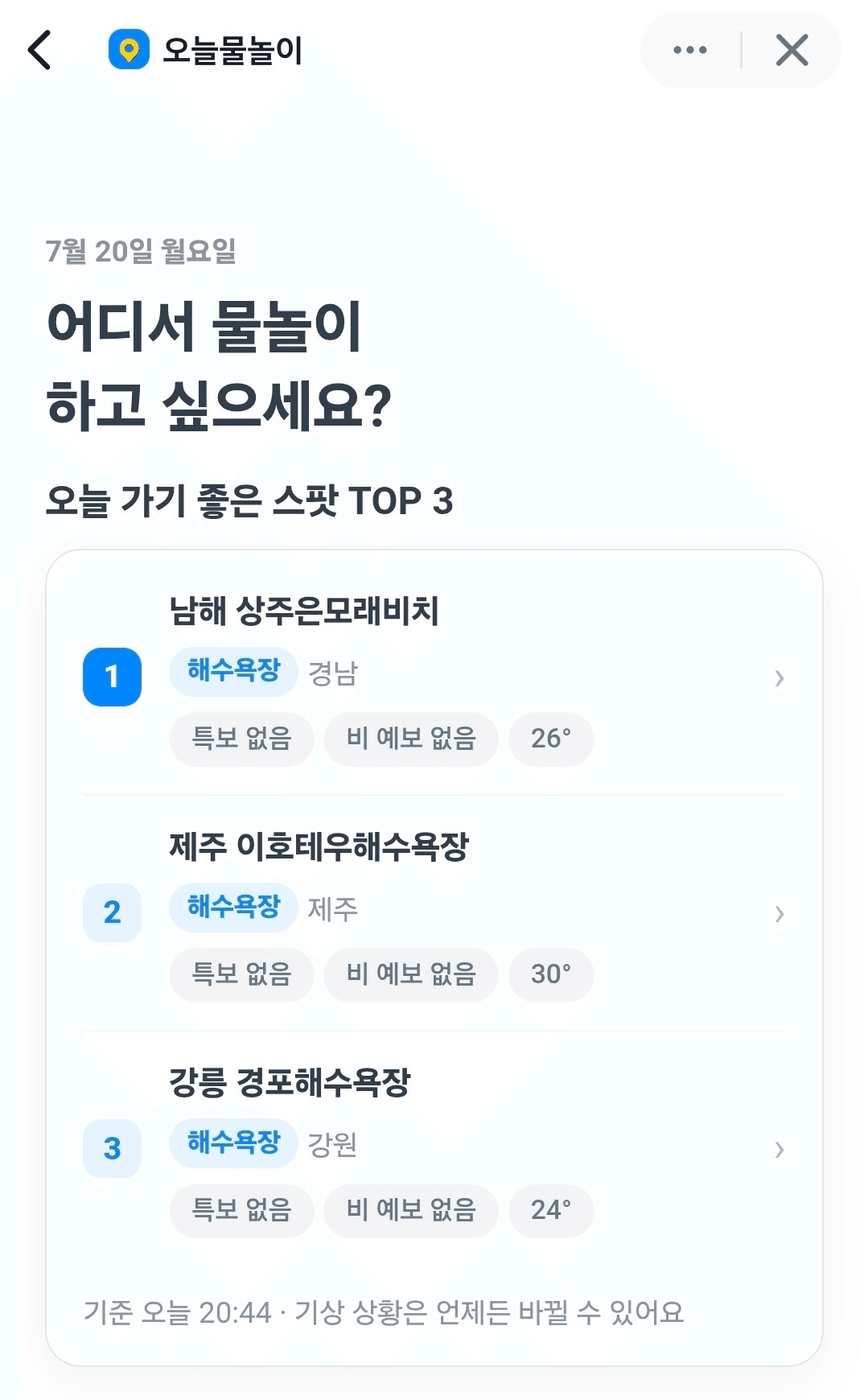Image resolution: width=868 pixels, height=1400 pixels.
Task: Expand 남해 상주은모래비치 details chevron
Action: tap(779, 678)
